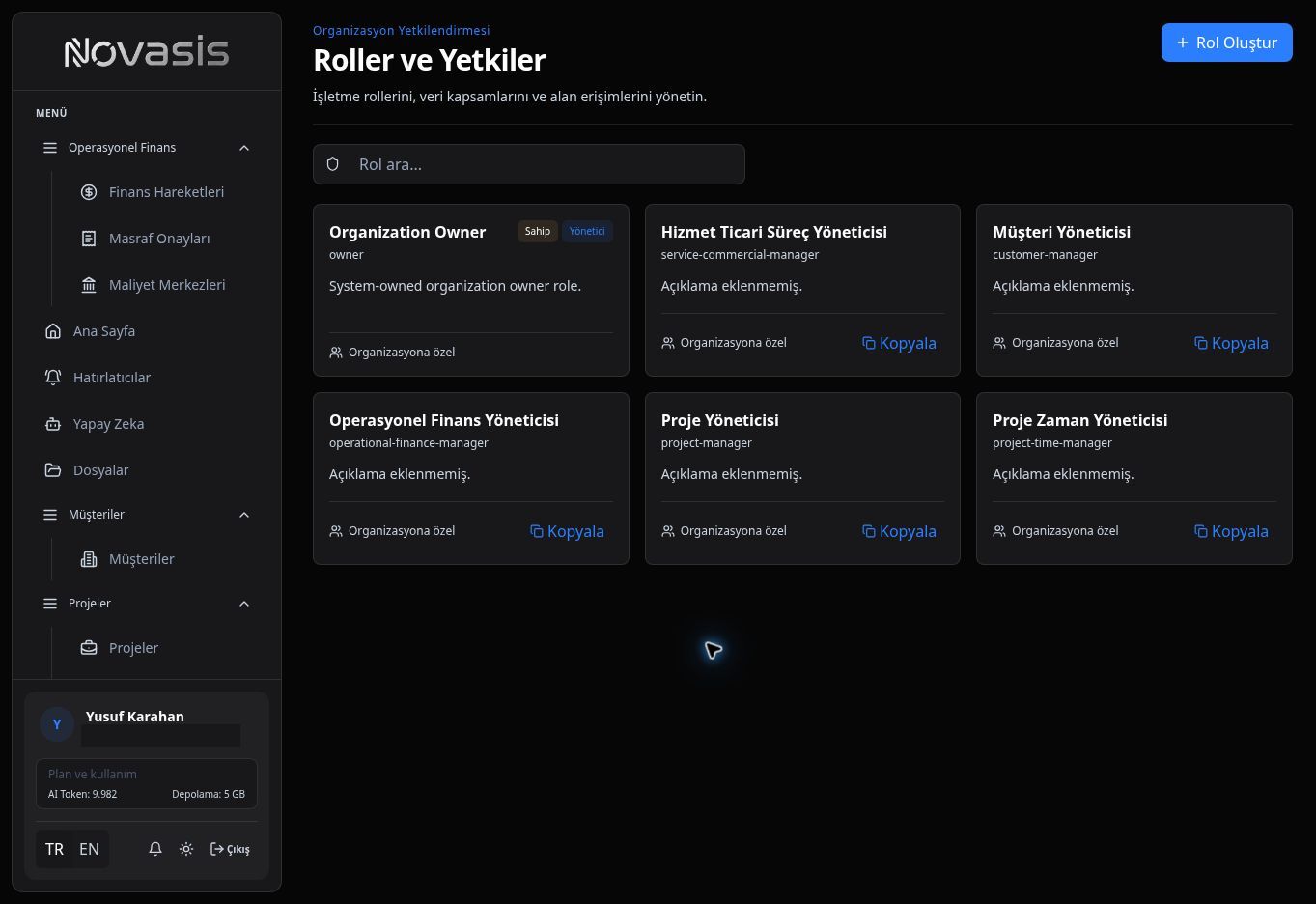Viewport: 1316px width, 904px height.
Task: Click the Dosyalar folder icon
Action: coord(53,470)
